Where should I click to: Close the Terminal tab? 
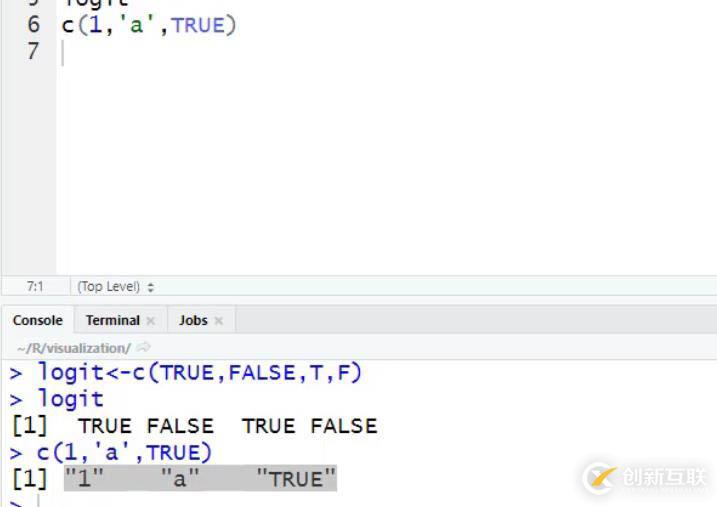150,321
